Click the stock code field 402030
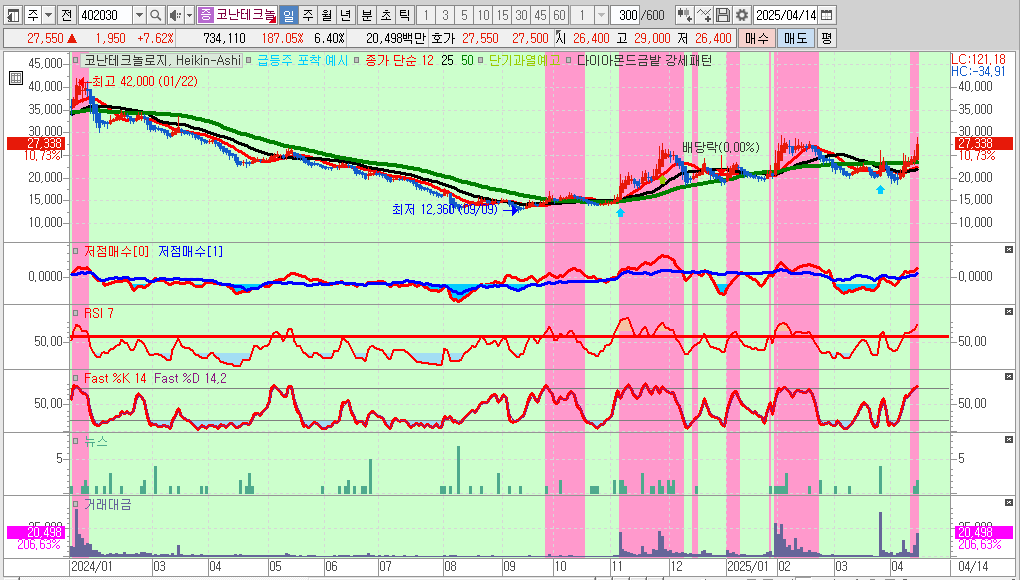This screenshot has height=580, width=1020. pos(105,15)
